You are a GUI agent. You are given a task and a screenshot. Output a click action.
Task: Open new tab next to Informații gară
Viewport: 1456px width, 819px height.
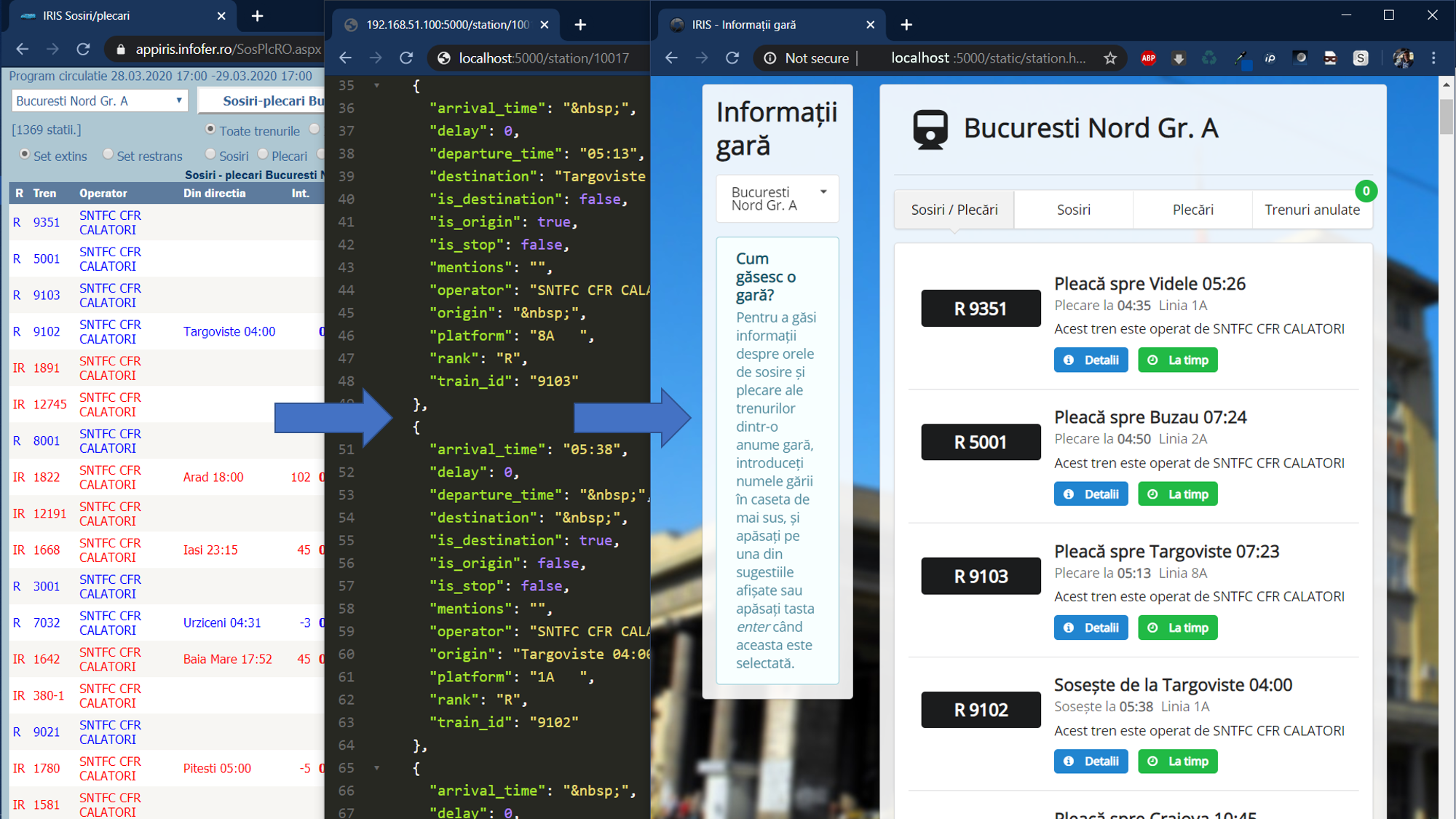pos(906,25)
